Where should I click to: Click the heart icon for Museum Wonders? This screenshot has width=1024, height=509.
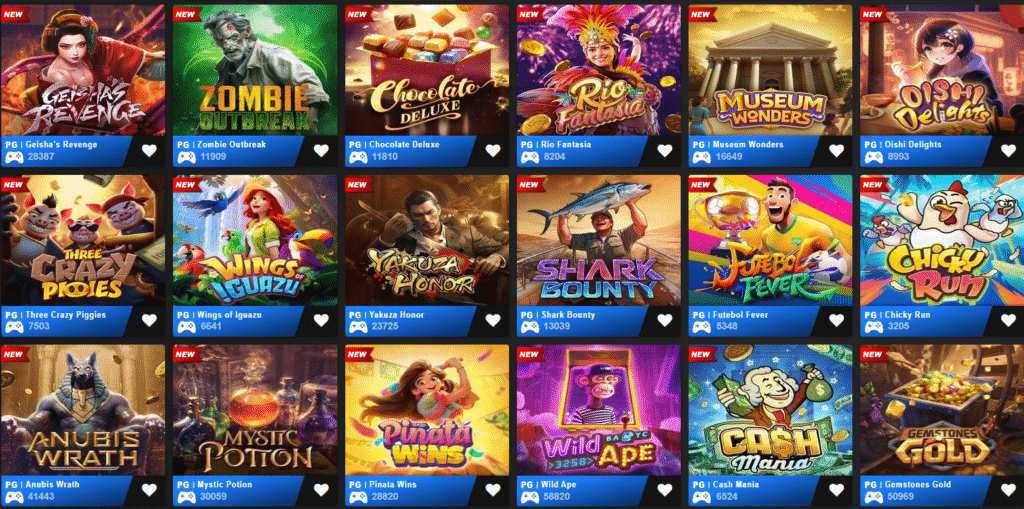pos(837,151)
